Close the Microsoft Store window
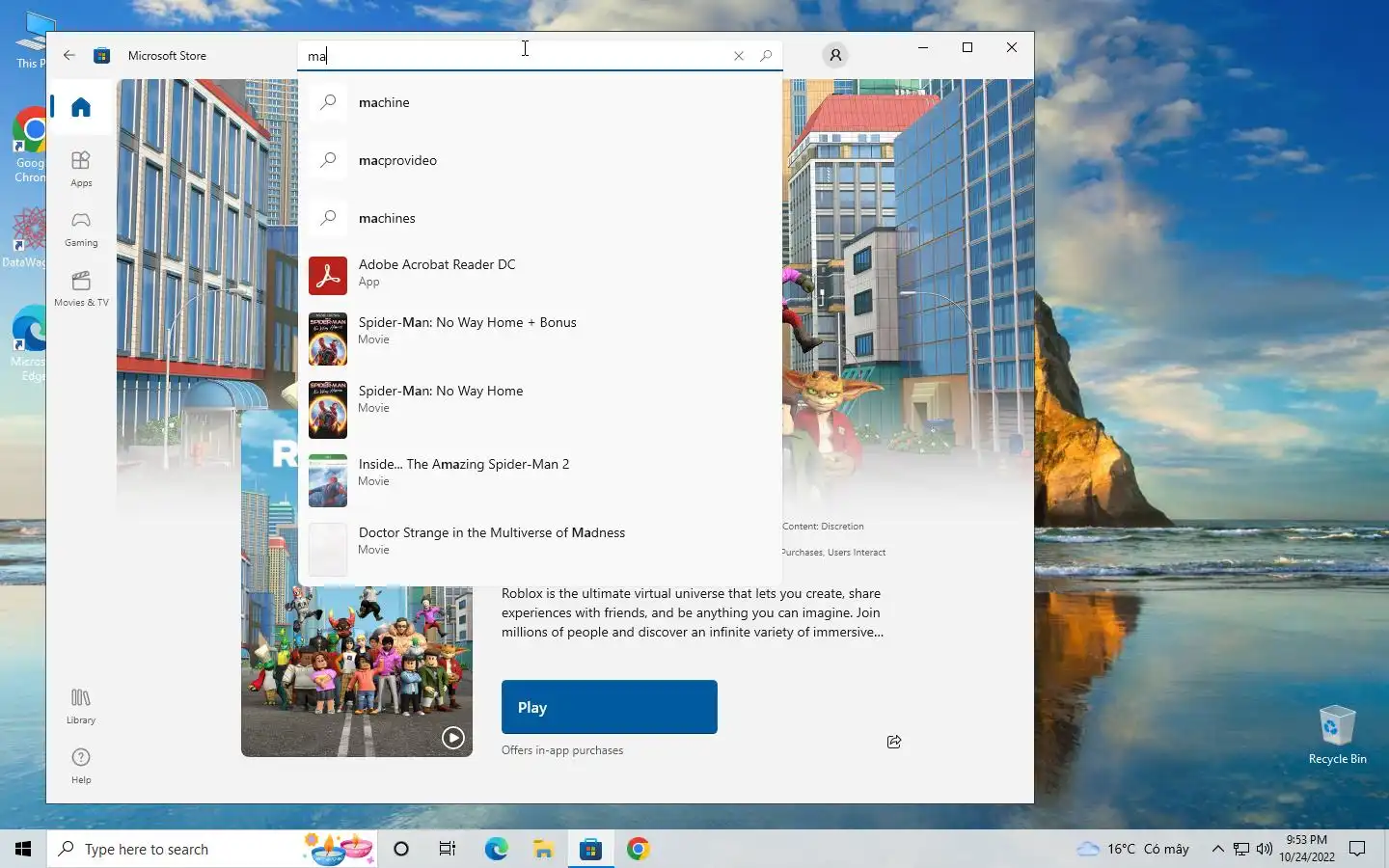 [x=1012, y=47]
